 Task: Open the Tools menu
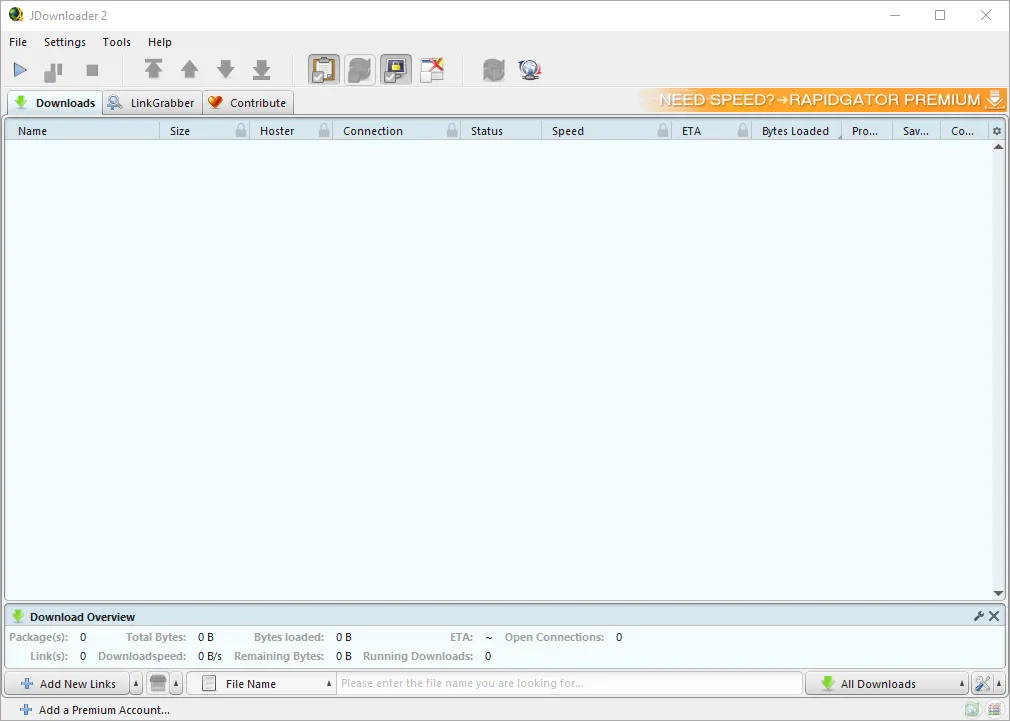point(117,42)
